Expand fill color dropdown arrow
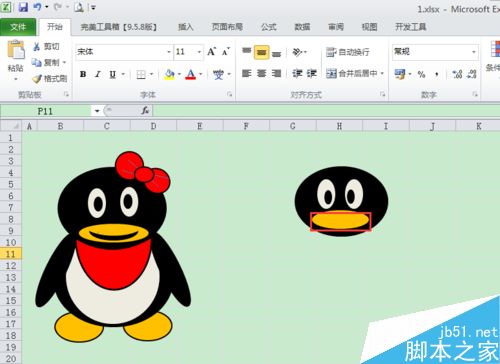The width and height of the screenshot is (500, 364). (x=179, y=74)
